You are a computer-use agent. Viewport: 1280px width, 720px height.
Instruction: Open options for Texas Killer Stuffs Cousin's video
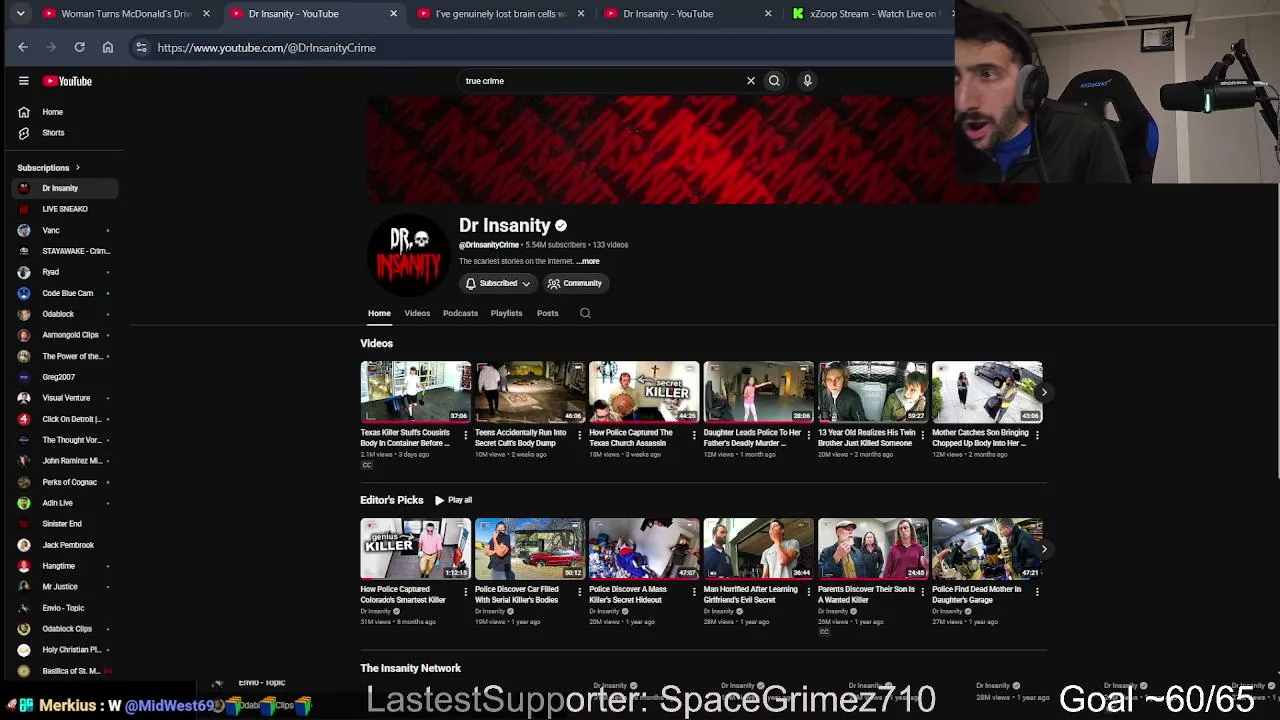click(465, 435)
